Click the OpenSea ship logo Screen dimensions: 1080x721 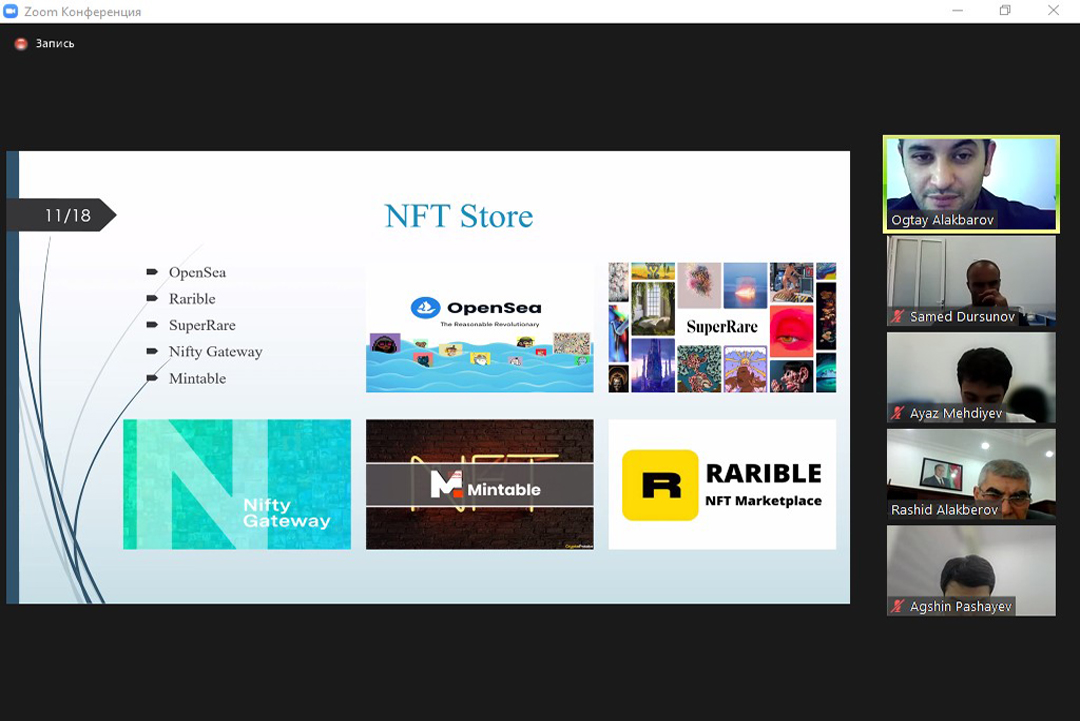(426, 308)
